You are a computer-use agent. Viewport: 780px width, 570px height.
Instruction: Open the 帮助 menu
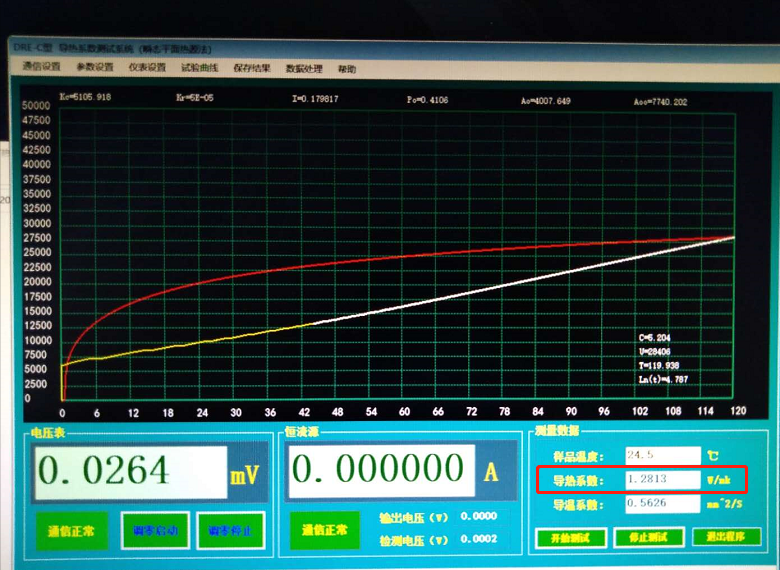346,69
